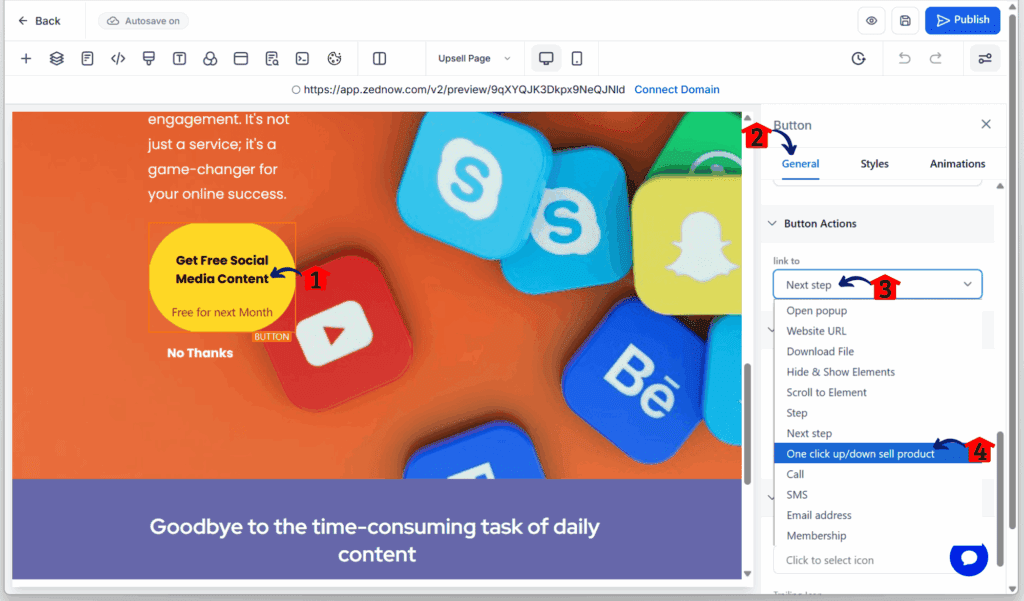Open the layers stack icon
This screenshot has width=1024, height=601.
click(57, 59)
